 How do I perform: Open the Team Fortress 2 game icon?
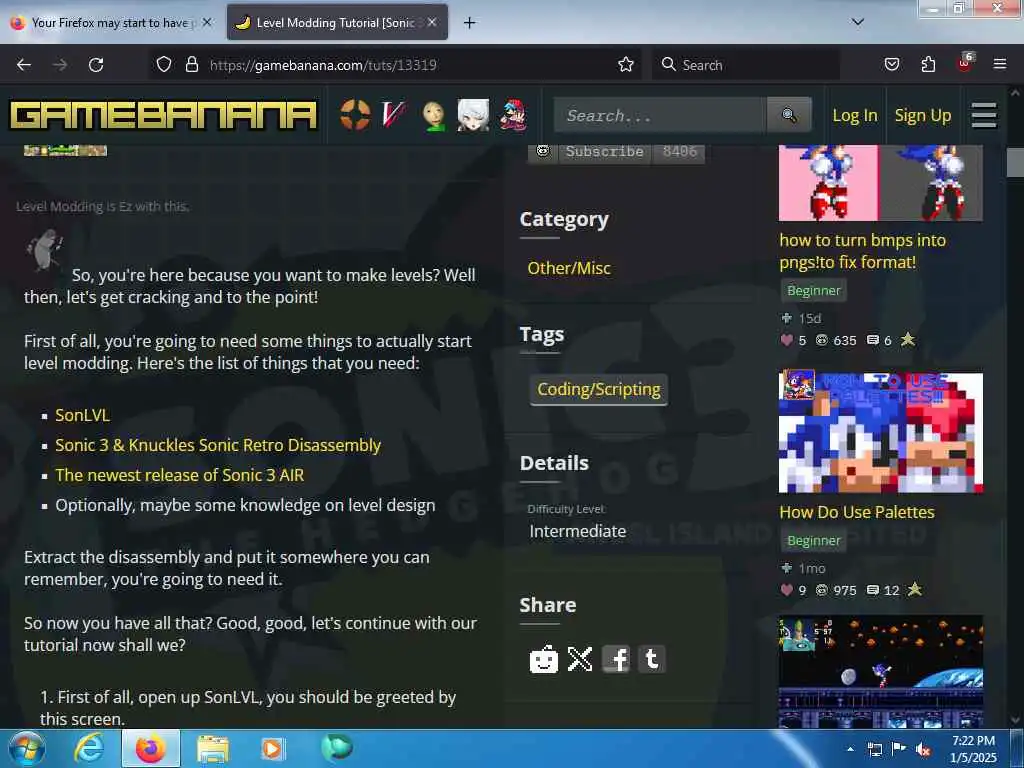355,115
